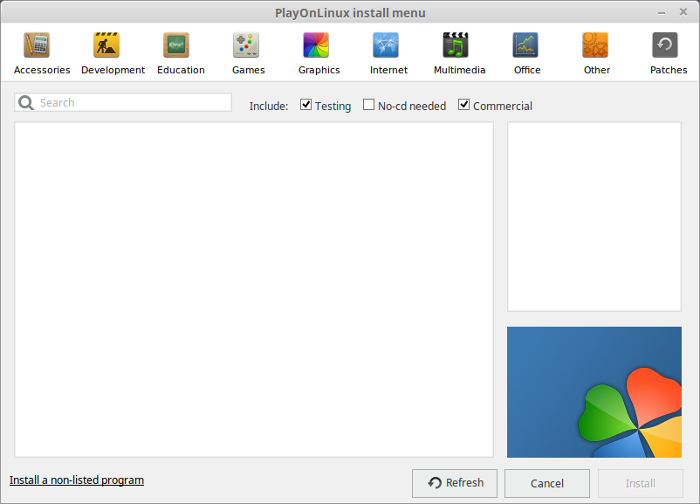Browse the Office category
Screen dimensions: 700x504
click(x=527, y=53)
